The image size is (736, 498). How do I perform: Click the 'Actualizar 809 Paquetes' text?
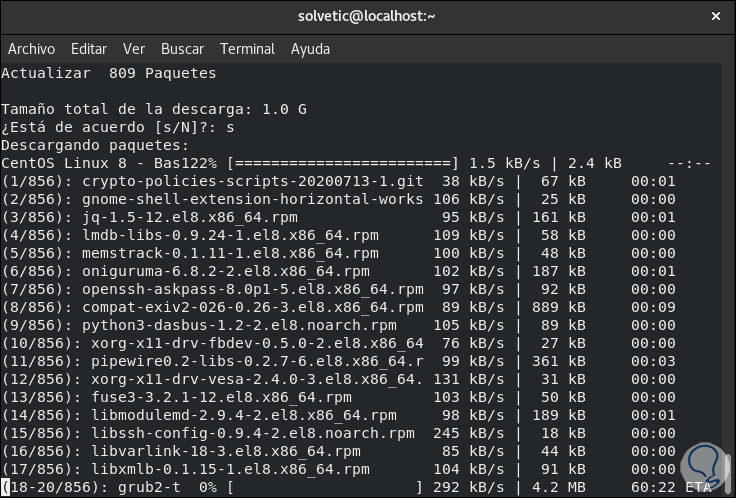[x=108, y=73]
